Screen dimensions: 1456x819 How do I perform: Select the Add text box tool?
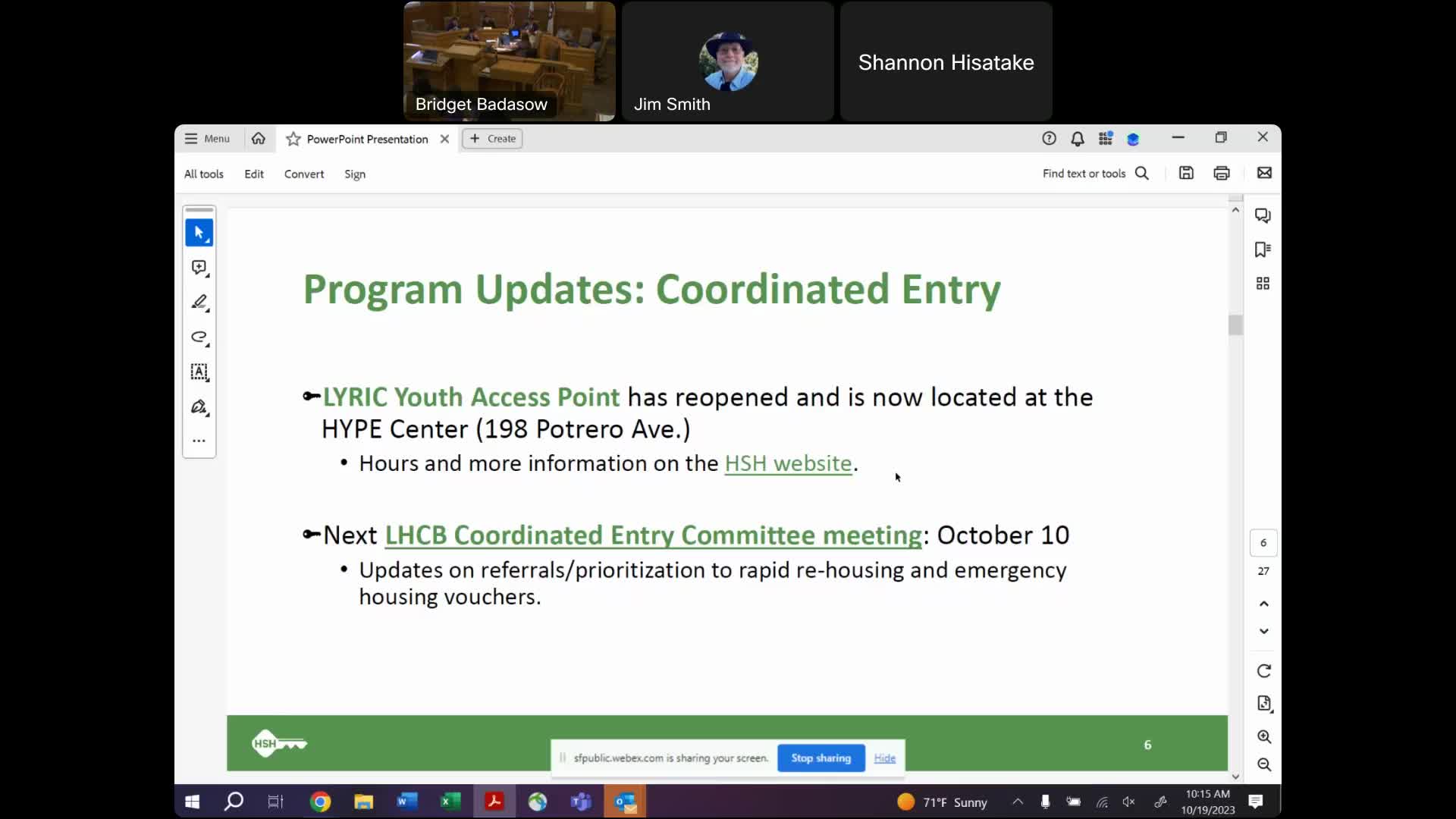tap(199, 372)
